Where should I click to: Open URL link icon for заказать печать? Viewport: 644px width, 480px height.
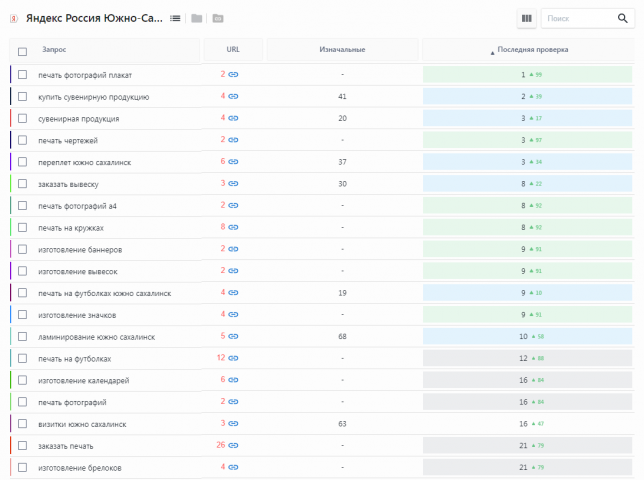click(233, 445)
